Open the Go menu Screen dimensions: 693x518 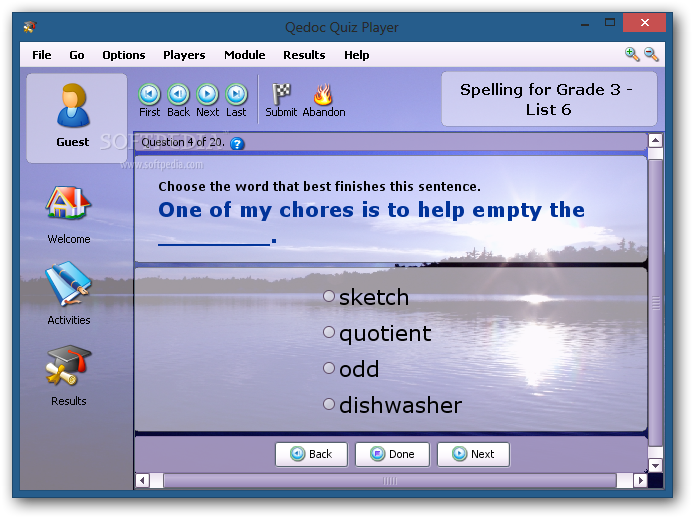77,55
